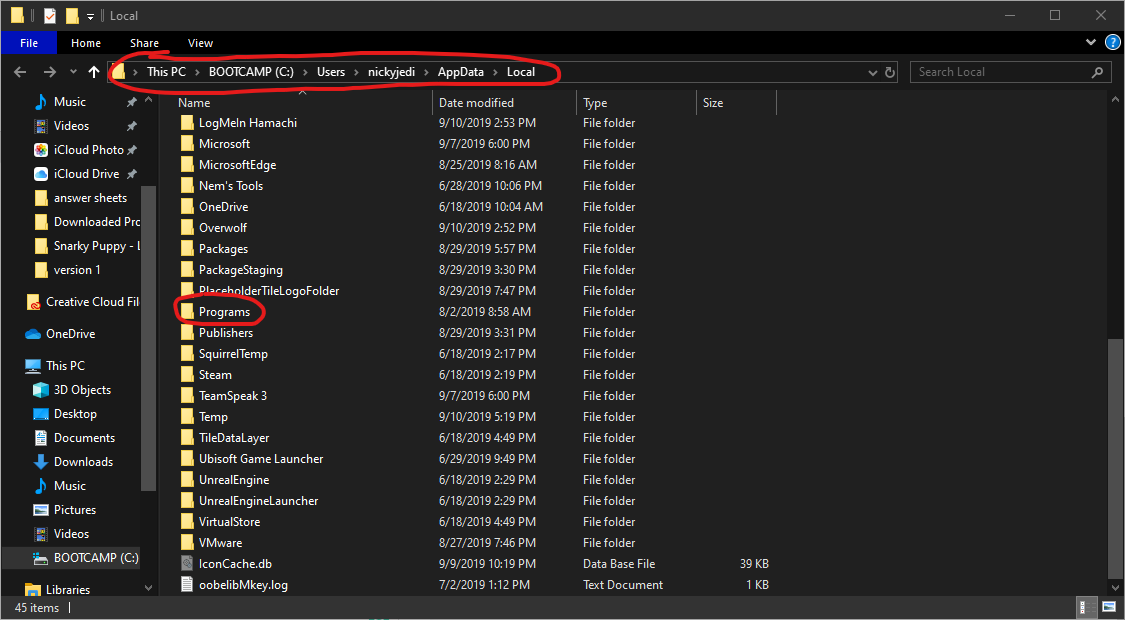Open the View ribbon tab
The height and width of the screenshot is (620, 1125).
tap(200, 43)
